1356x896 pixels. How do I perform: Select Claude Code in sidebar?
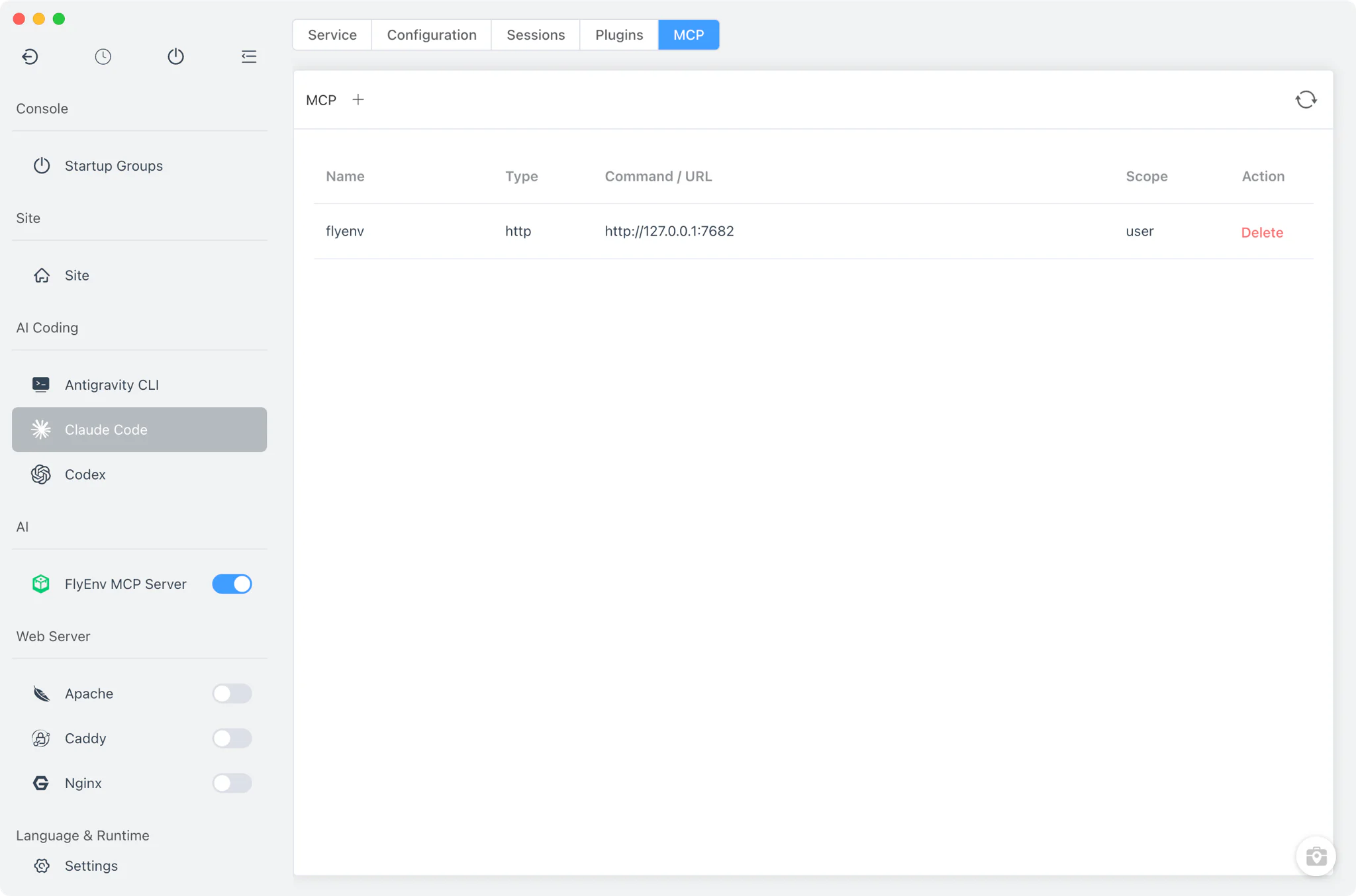pos(139,429)
